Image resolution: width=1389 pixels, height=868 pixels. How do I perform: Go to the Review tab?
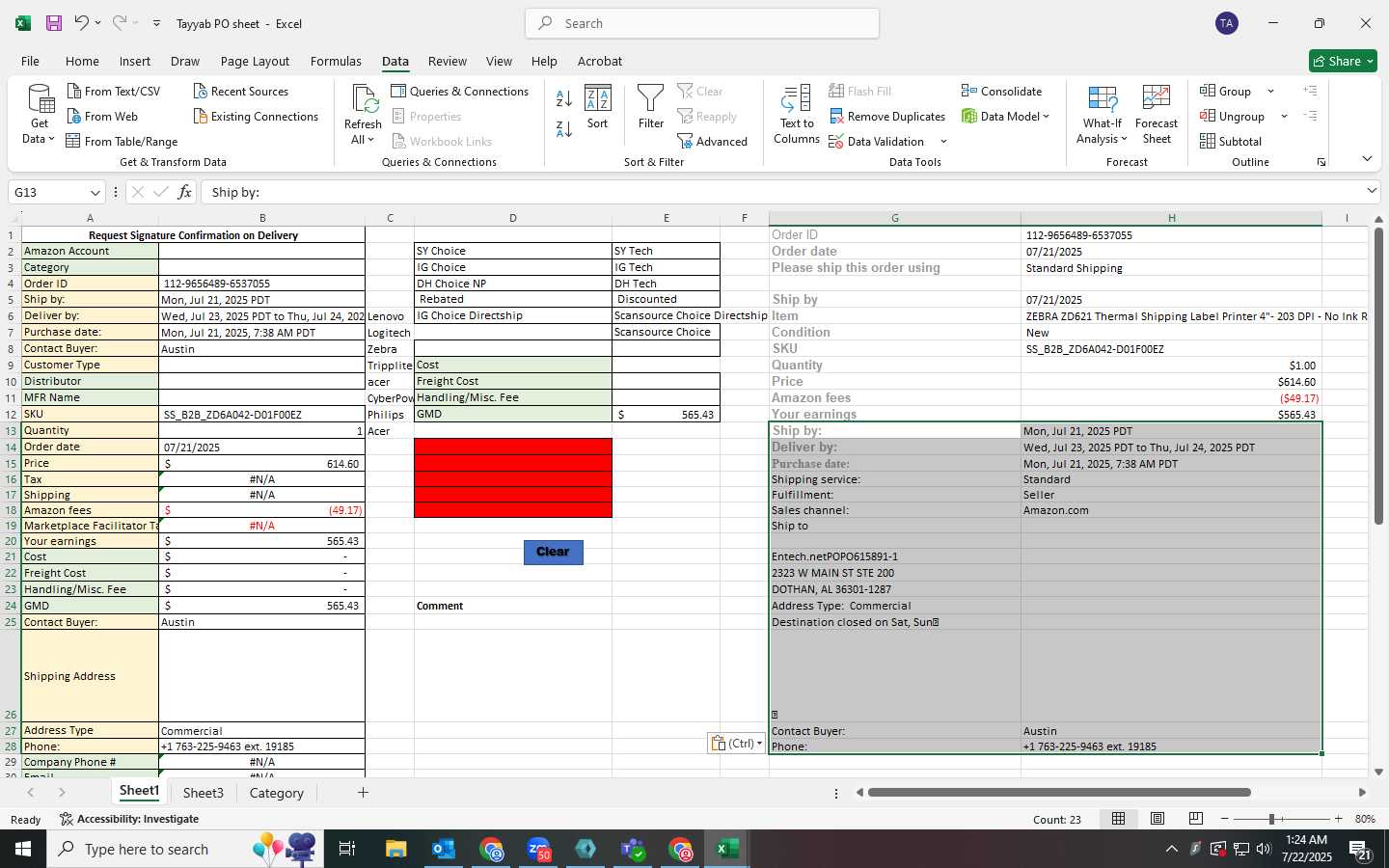[448, 61]
